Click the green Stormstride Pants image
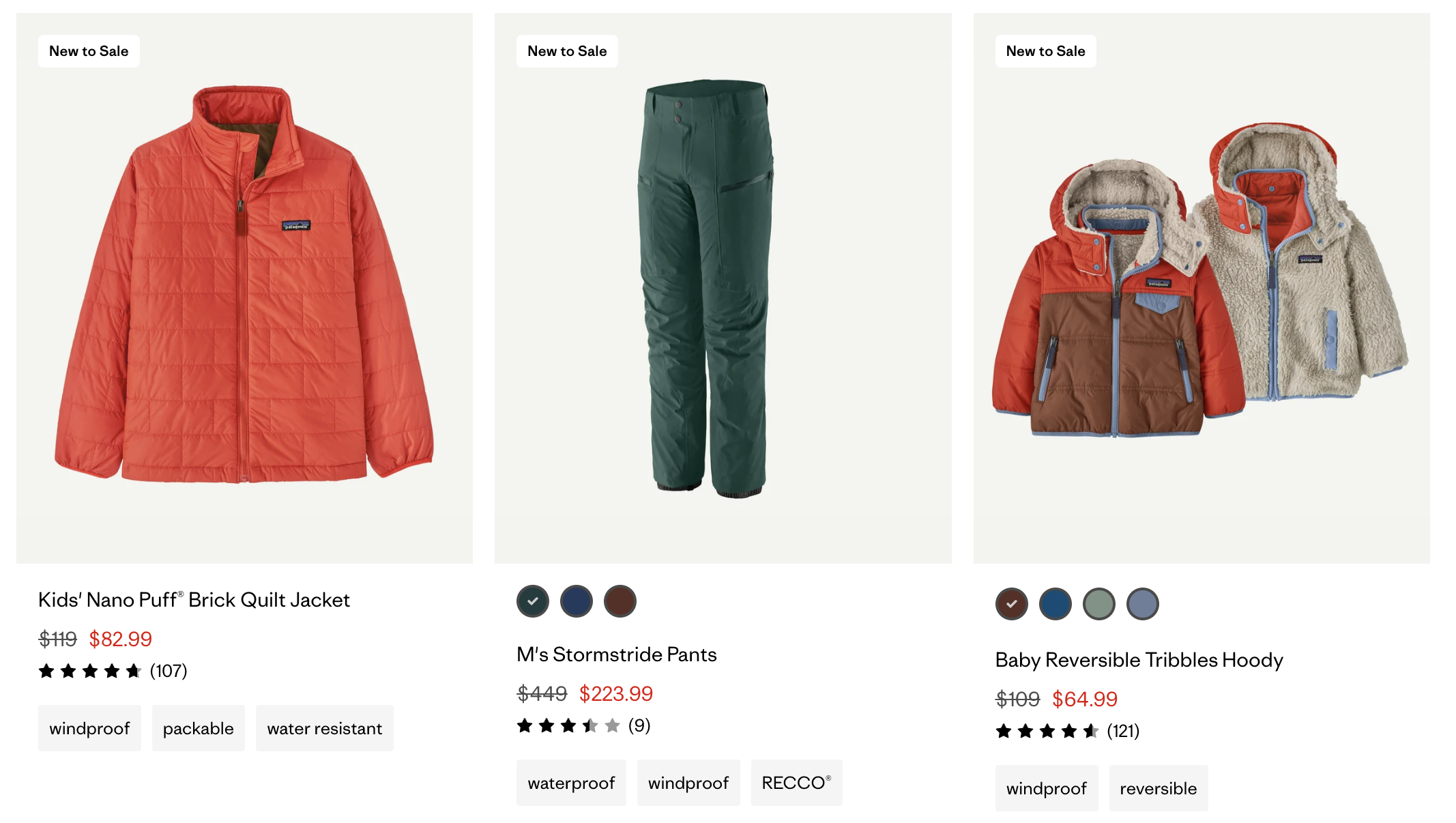Screen dimensions: 1456x823 723,288
